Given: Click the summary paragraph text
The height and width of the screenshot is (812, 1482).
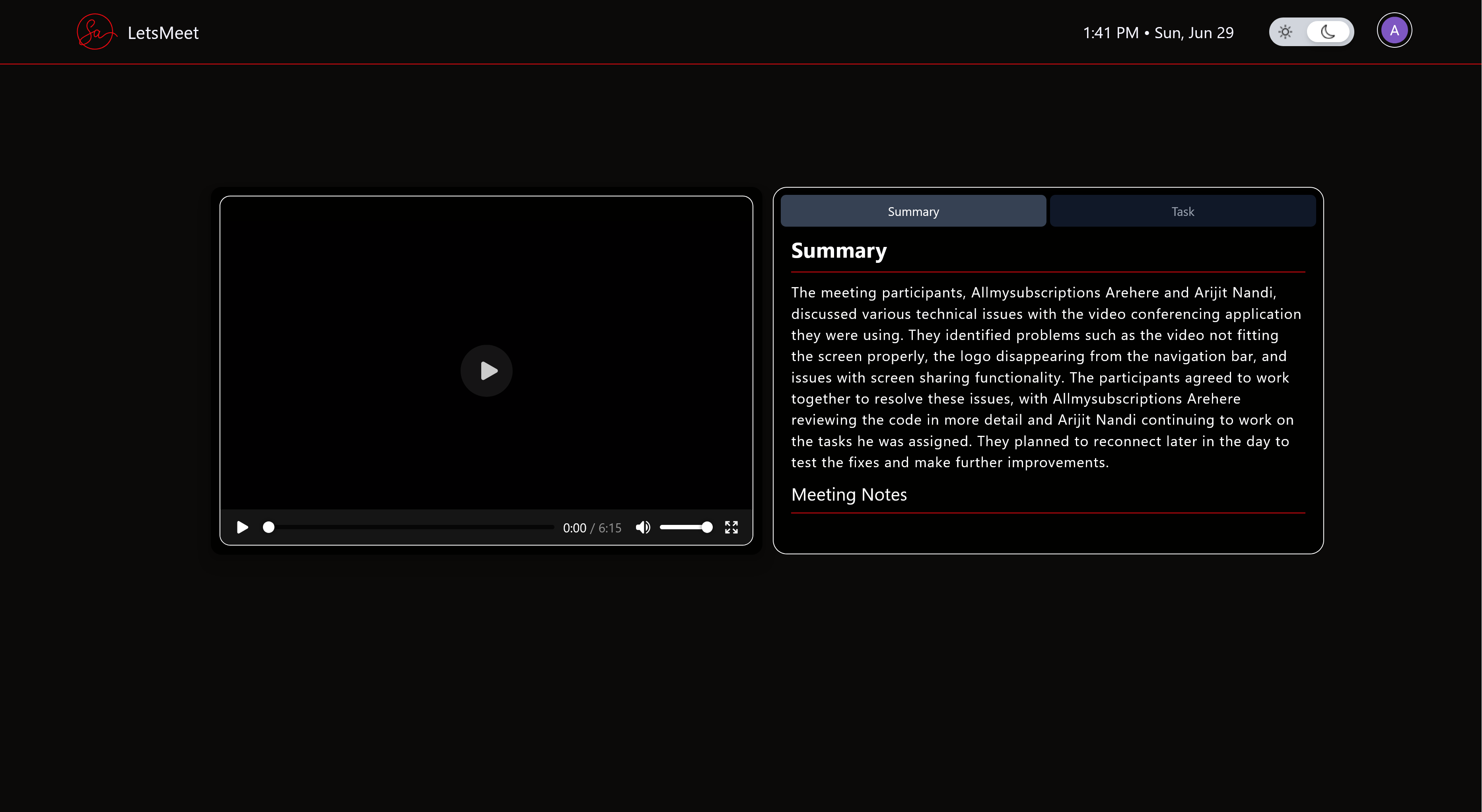Looking at the screenshot, I should click(1046, 377).
